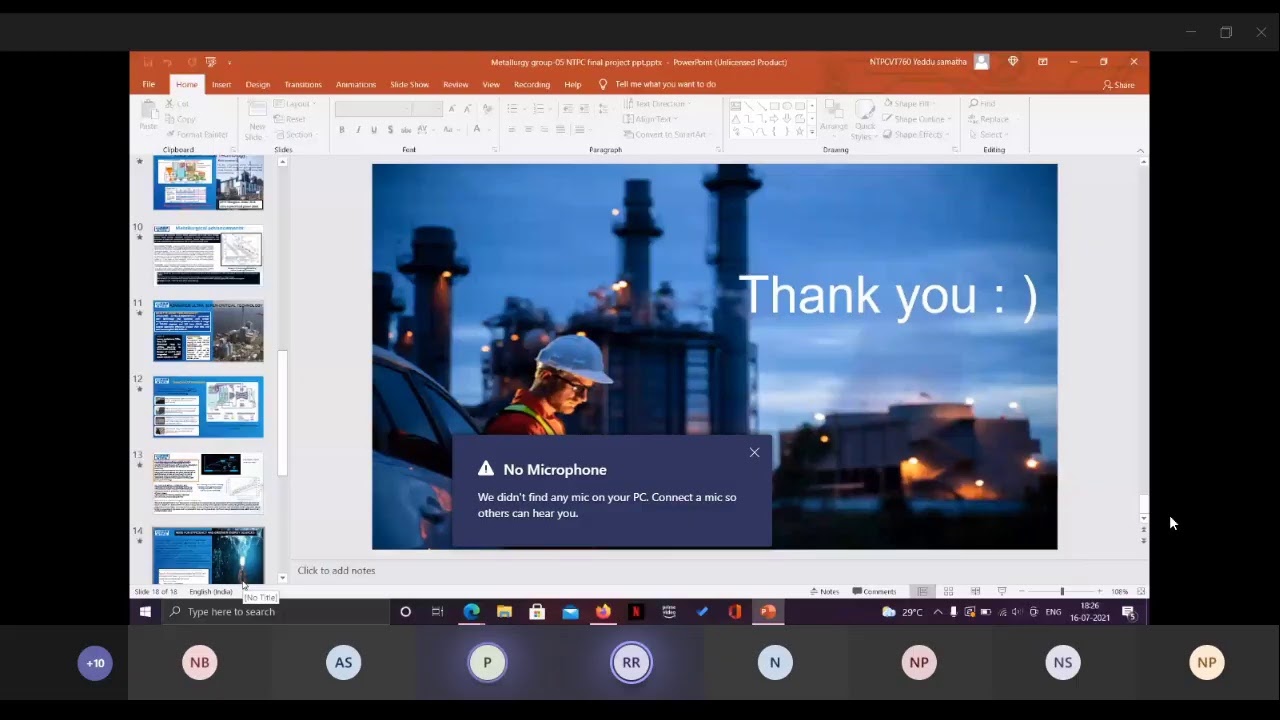Toggle the Notes pane in status bar
Image resolution: width=1280 pixels, height=720 pixels.
(x=825, y=591)
